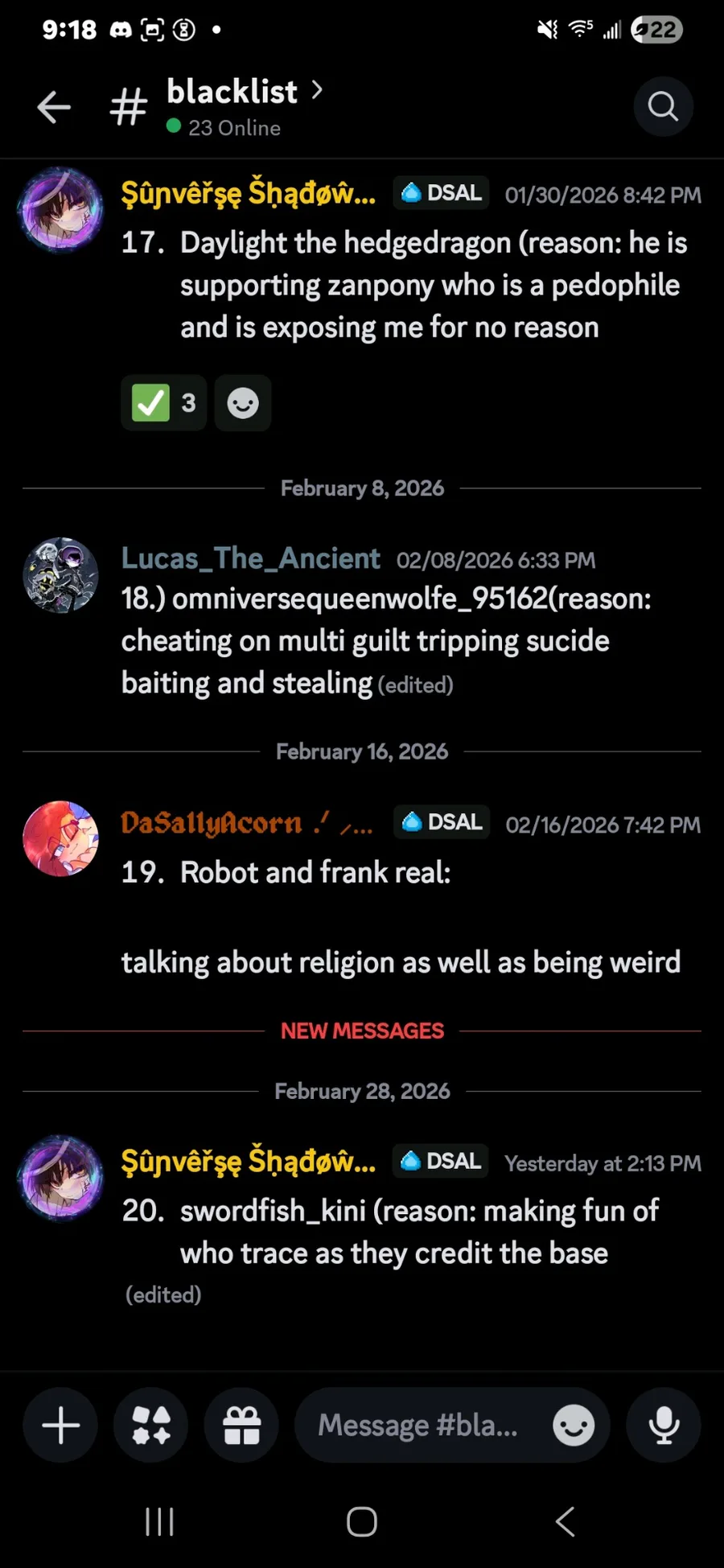Tap the back arrow in the header
The image size is (724, 1568).
(54, 107)
